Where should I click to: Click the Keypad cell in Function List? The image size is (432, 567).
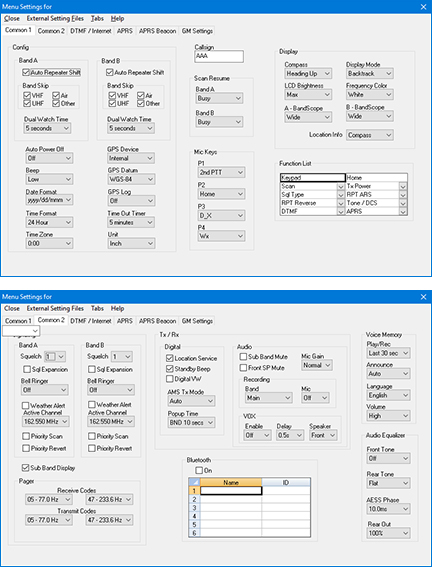coord(313,178)
